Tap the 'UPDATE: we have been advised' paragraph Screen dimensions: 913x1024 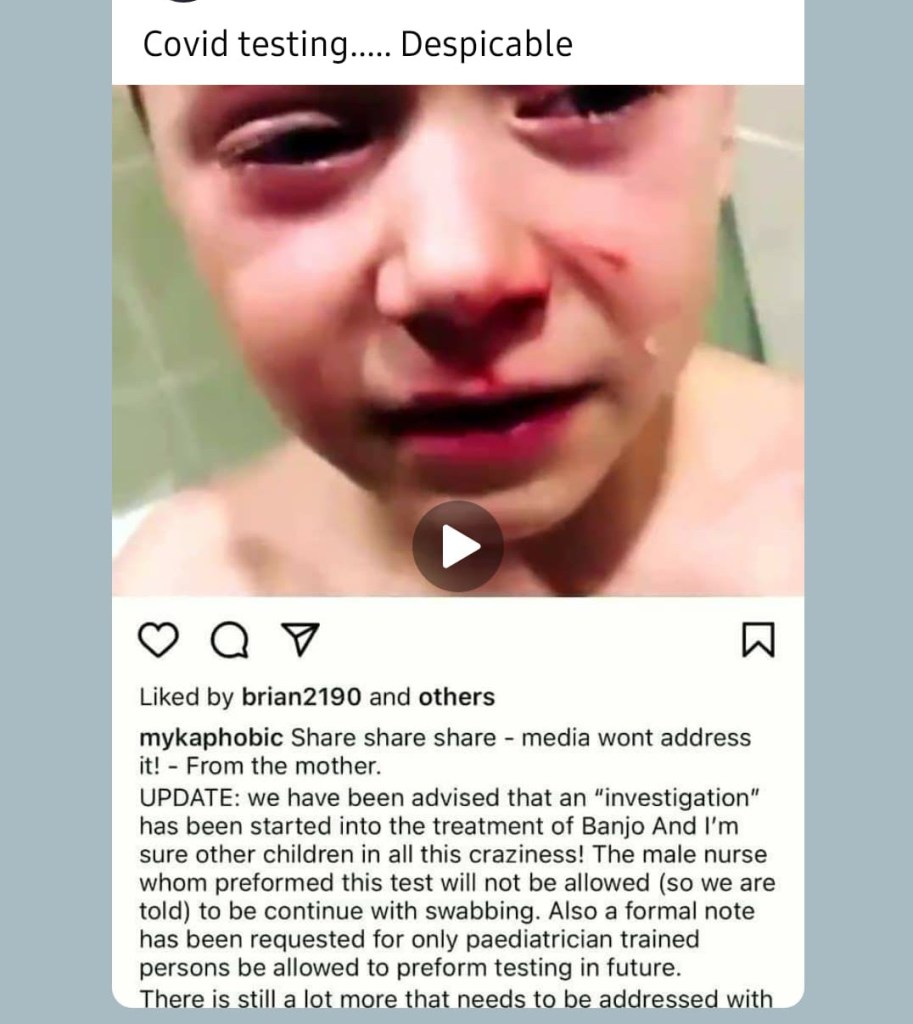point(450,798)
